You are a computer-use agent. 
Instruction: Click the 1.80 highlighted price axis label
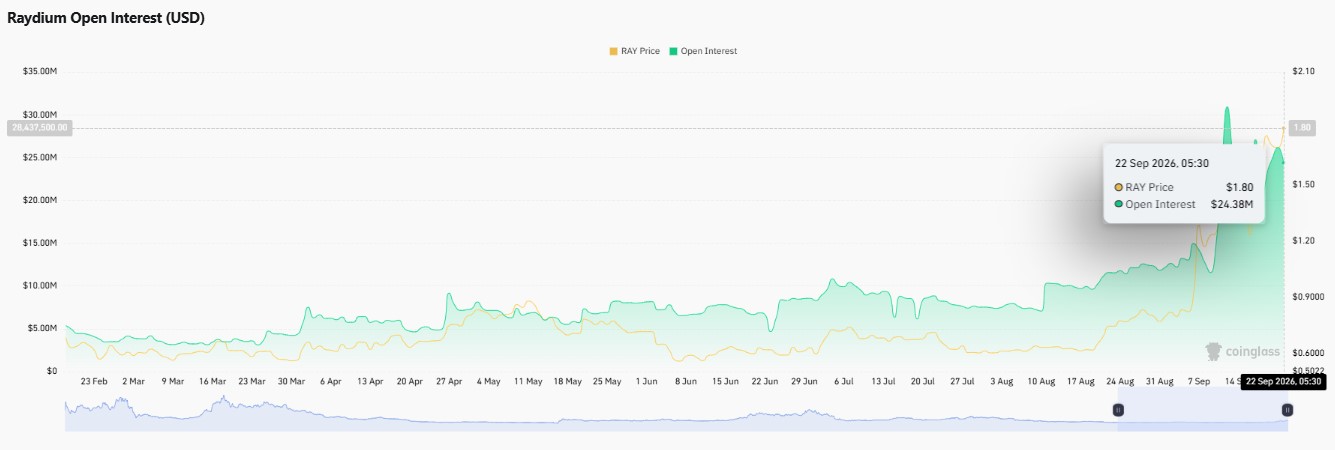pyautogui.click(x=1302, y=128)
